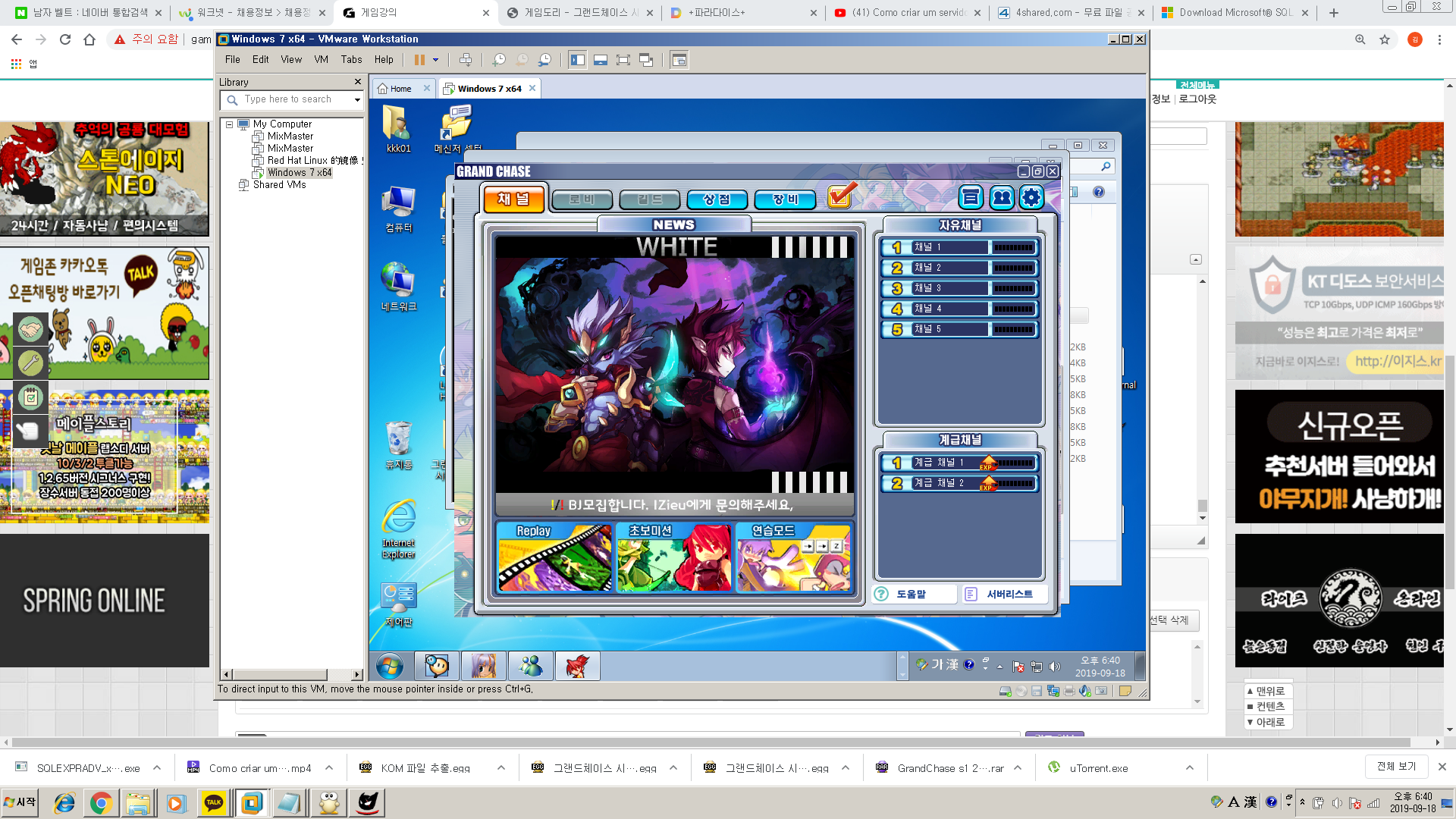The image size is (1456, 819).
Task: Open a new Chrome tab
Action: click(1334, 13)
